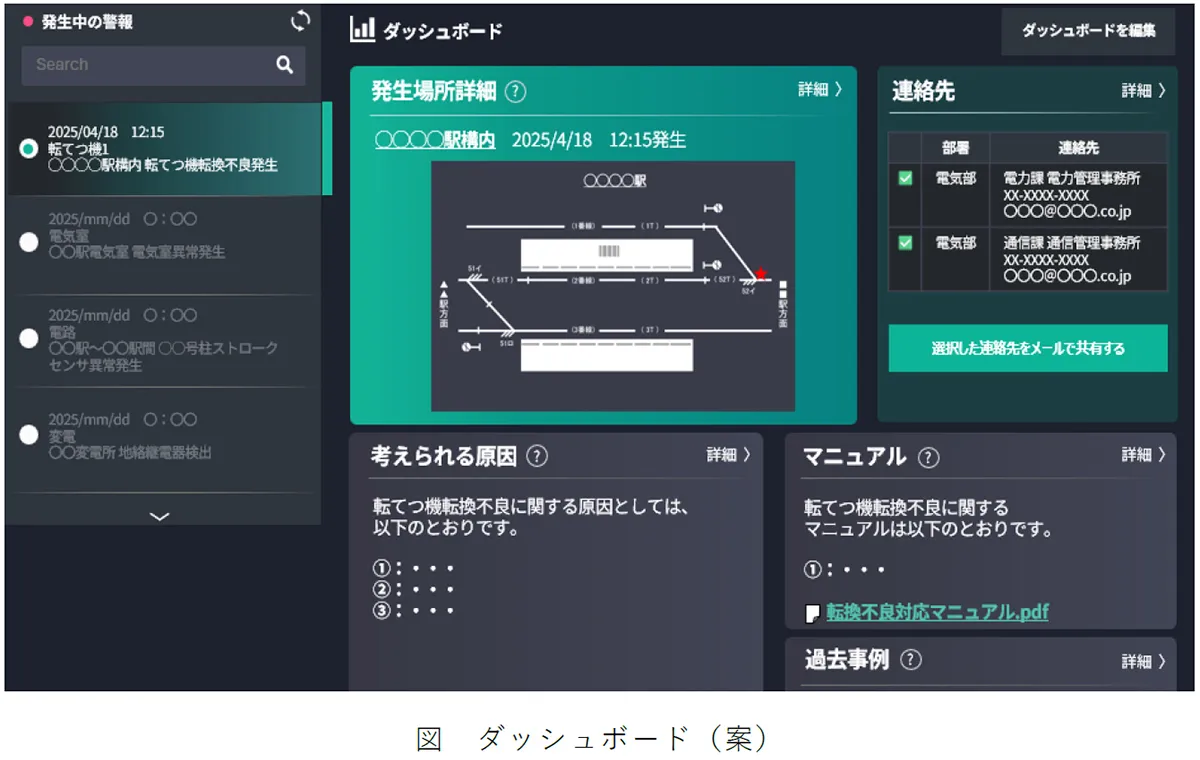Click the bar-chart dashboard icon in the header
Image resolution: width=1200 pixels, height=760 pixels.
(362, 30)
